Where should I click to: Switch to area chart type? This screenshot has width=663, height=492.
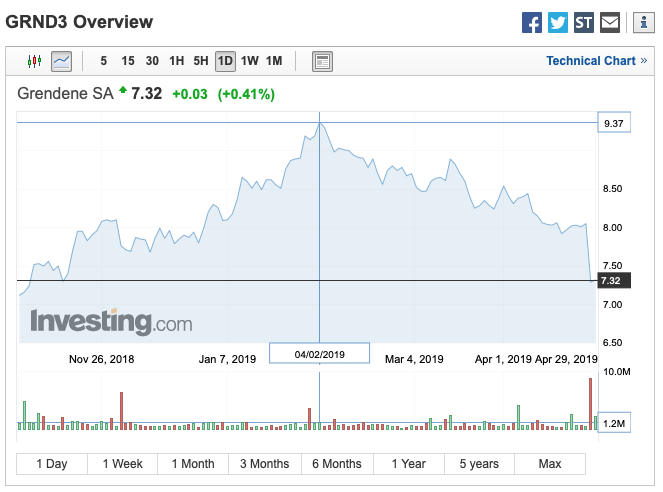[62, 61]
